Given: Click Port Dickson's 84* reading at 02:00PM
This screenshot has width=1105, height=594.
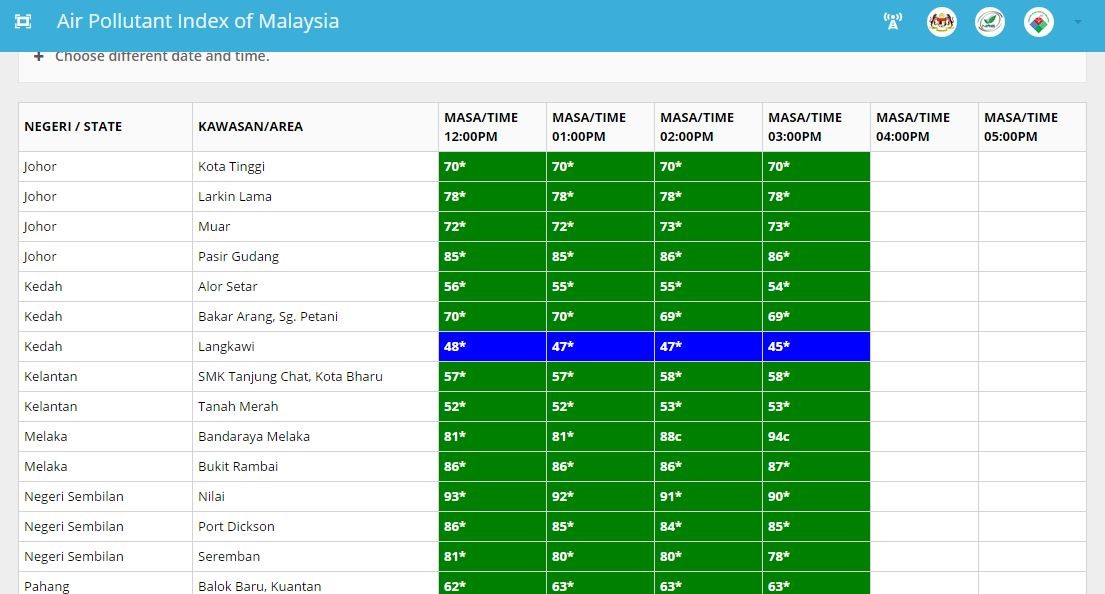Looking at the screenshot, I should pos(708,526).
